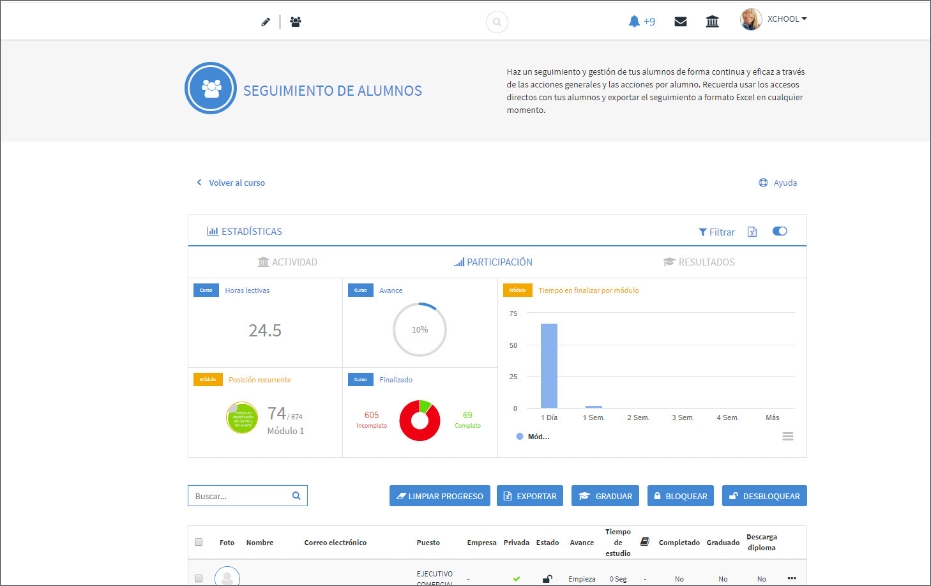Click the GRADUAR button
The height and width of the screenshot is (586, 931).
[x=605, y=496]
